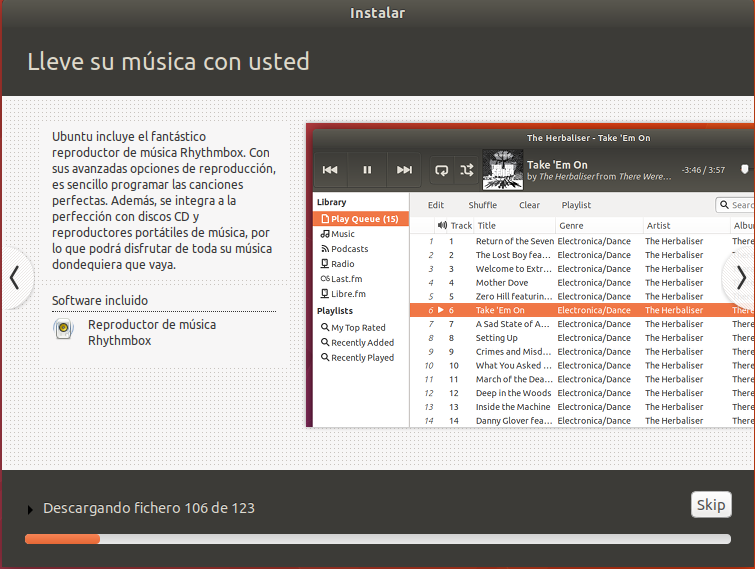The image size is (755, 569).
Task: Click the Search field in Rhythmbox
Action: pos(735,205)
